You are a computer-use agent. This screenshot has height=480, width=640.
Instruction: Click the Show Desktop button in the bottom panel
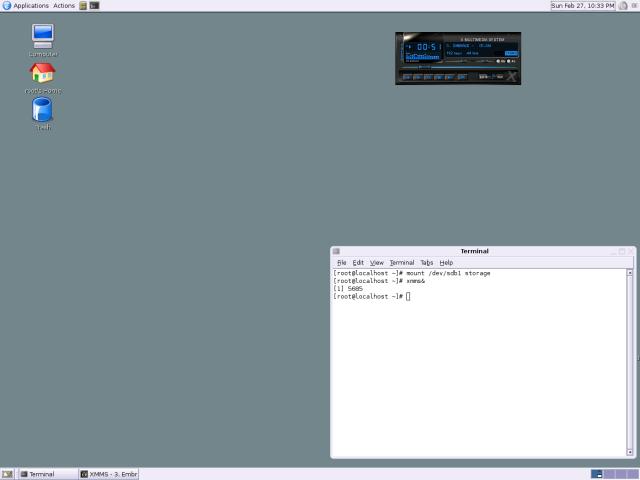click(7, 474)
